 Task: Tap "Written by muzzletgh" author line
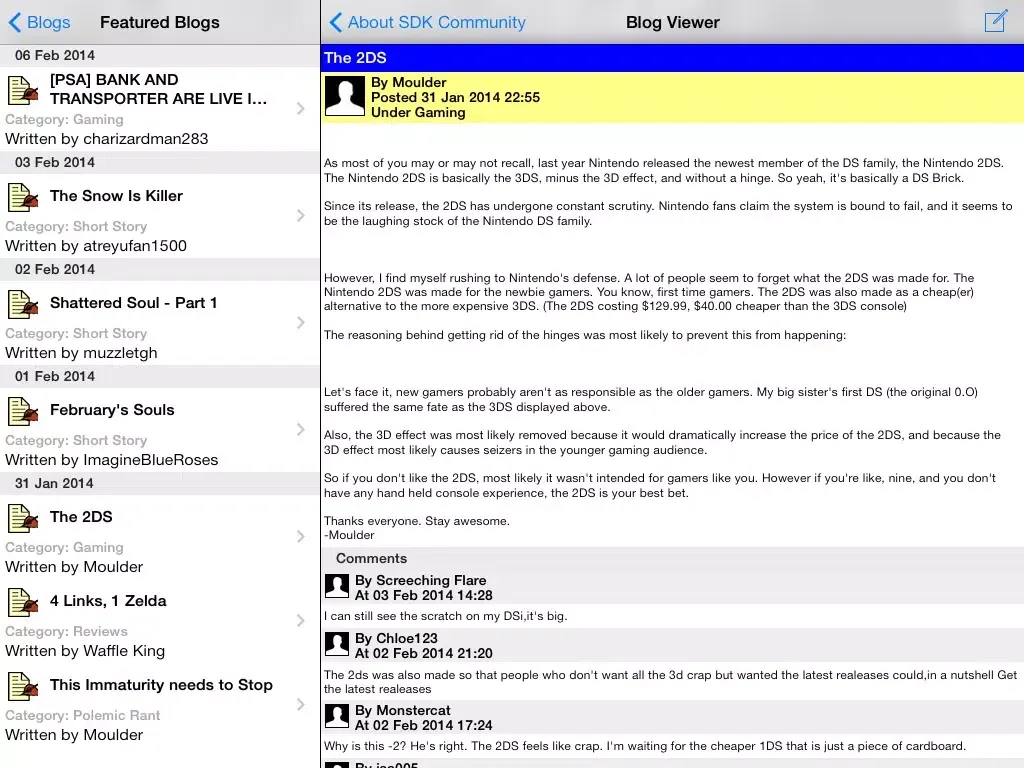pyautogui.click(x=81, y=353)
